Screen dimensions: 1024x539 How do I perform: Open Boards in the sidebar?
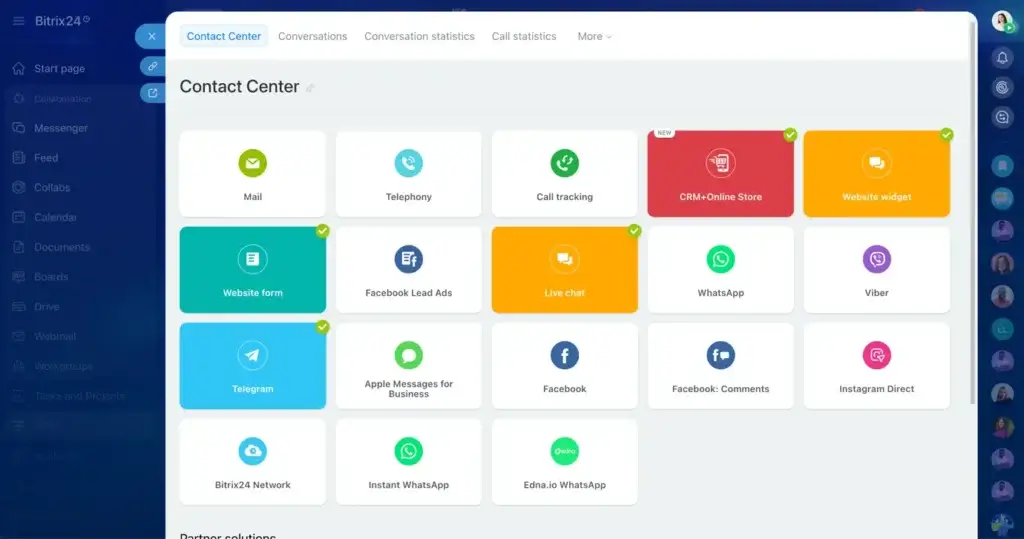(x=50, y=276)
